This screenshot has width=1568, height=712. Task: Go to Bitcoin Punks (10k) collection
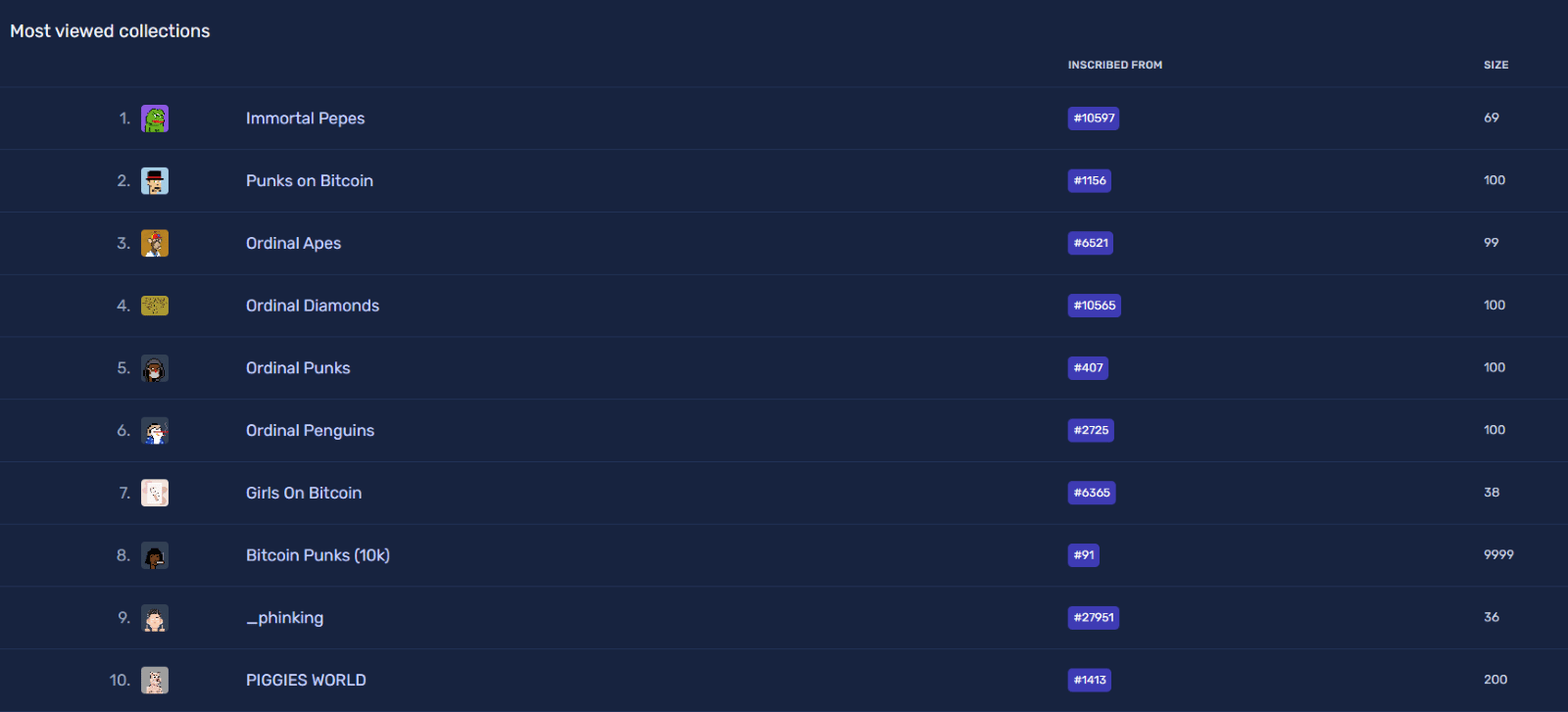[318, 555]
